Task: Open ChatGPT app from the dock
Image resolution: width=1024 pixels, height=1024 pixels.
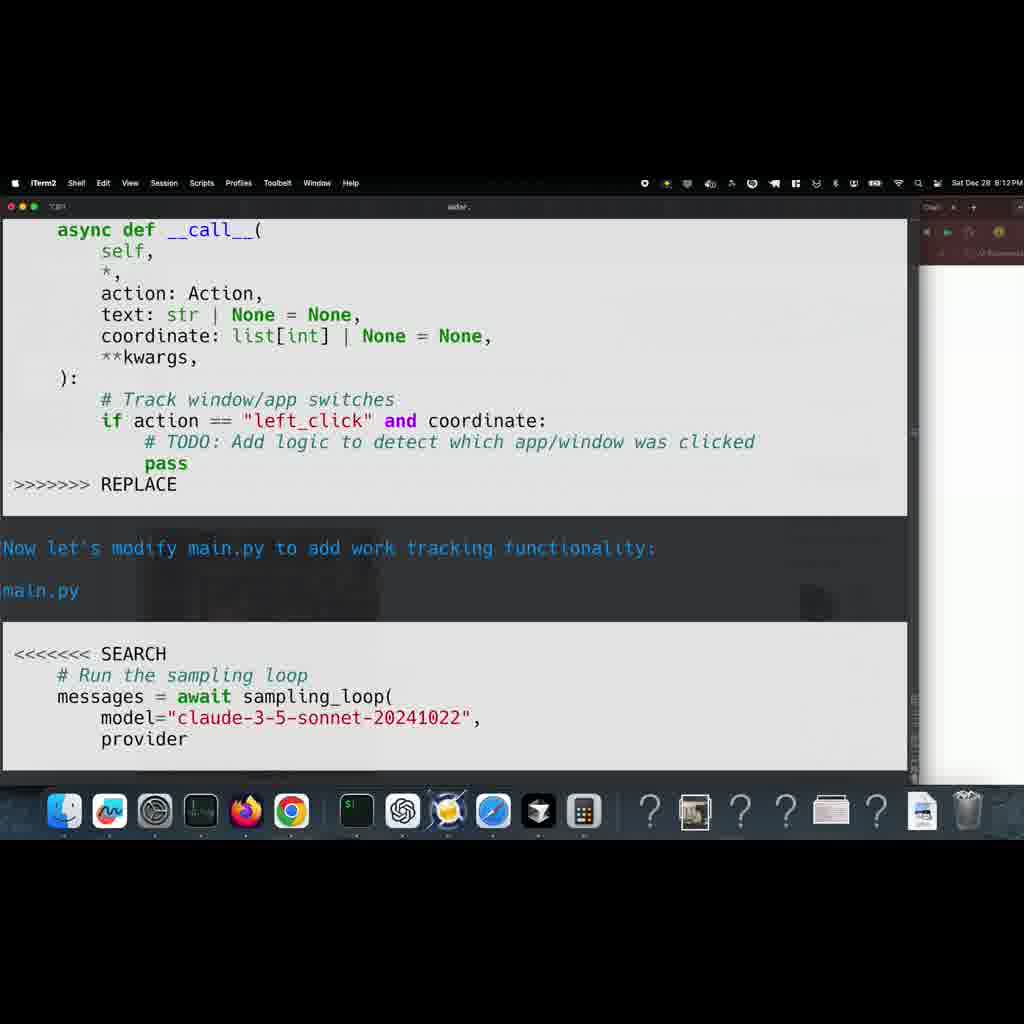Action: (402, 811)
